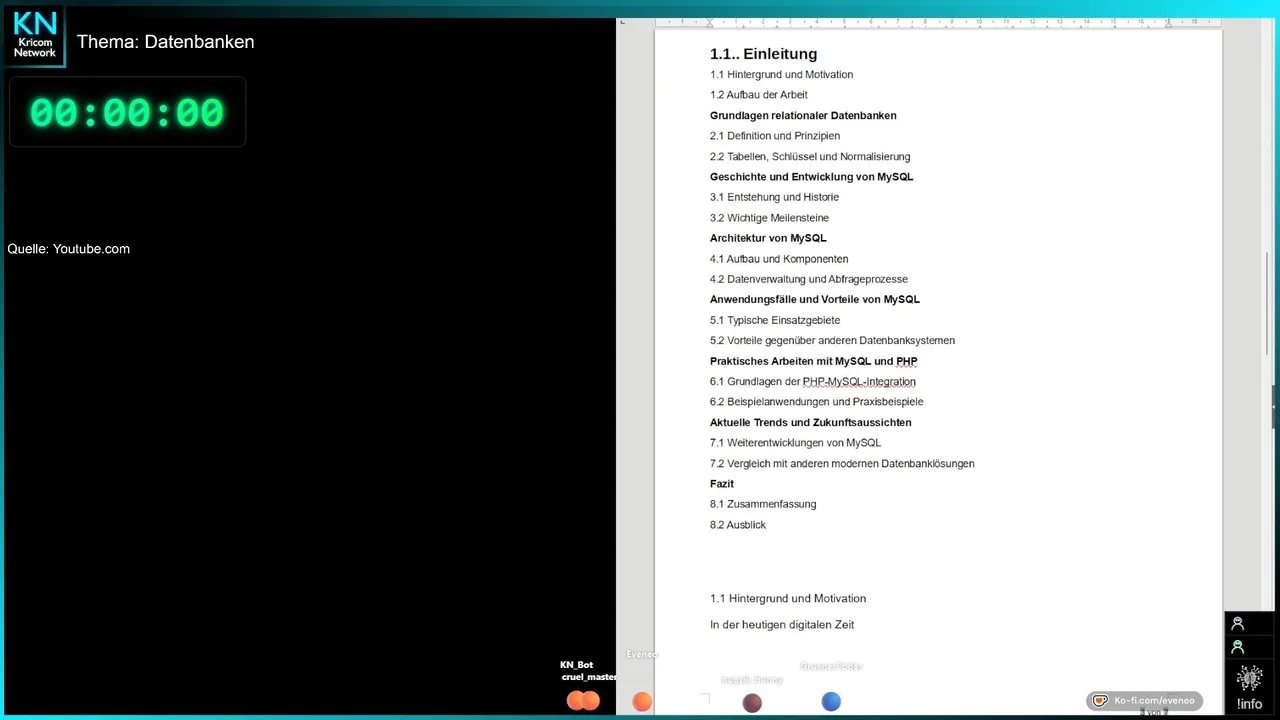Click the Bugsik Bunny brown avatar
The image size is (1280, 720).
(752, 703)
